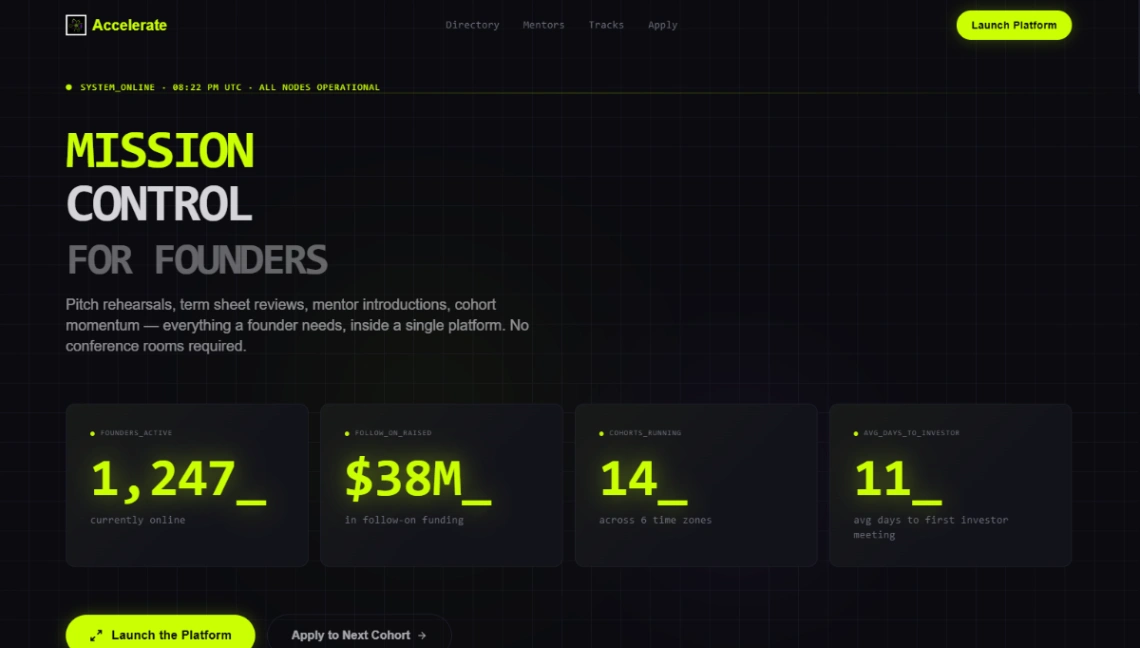The image size is (1140, 648).
Task: Click the COHORTS_RUNNING label
Action: click(645, 433)
